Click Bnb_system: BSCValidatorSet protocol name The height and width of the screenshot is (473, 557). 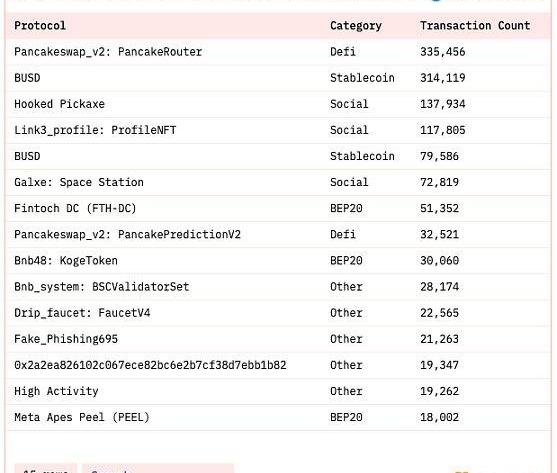click(x=102, y=287)
